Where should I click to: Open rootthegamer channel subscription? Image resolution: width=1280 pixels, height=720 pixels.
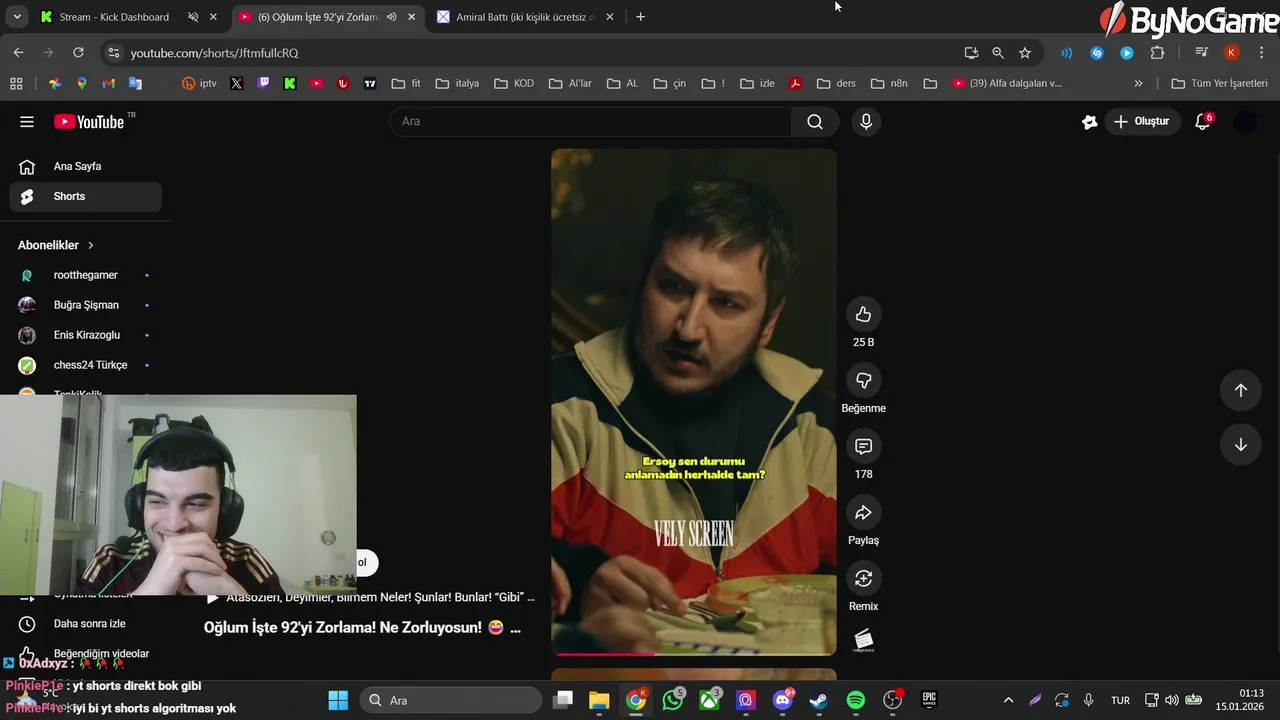86,275
